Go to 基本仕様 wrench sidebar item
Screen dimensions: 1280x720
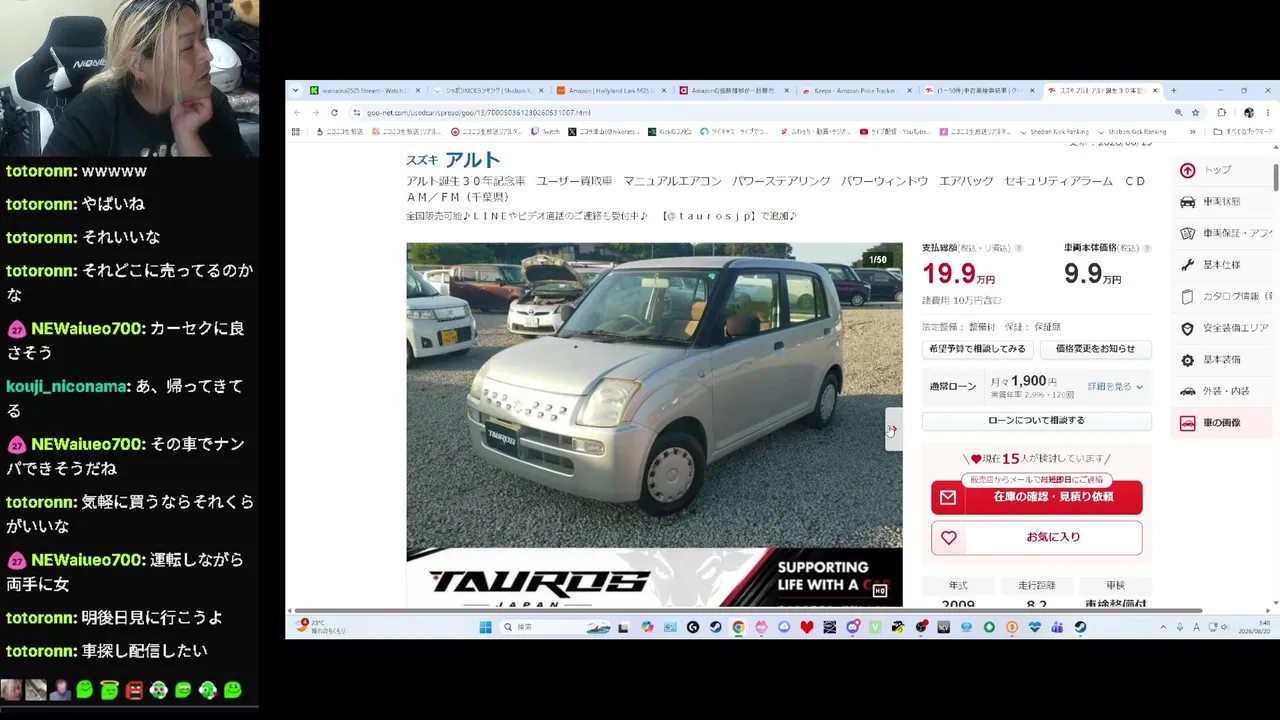point(1224,265)
